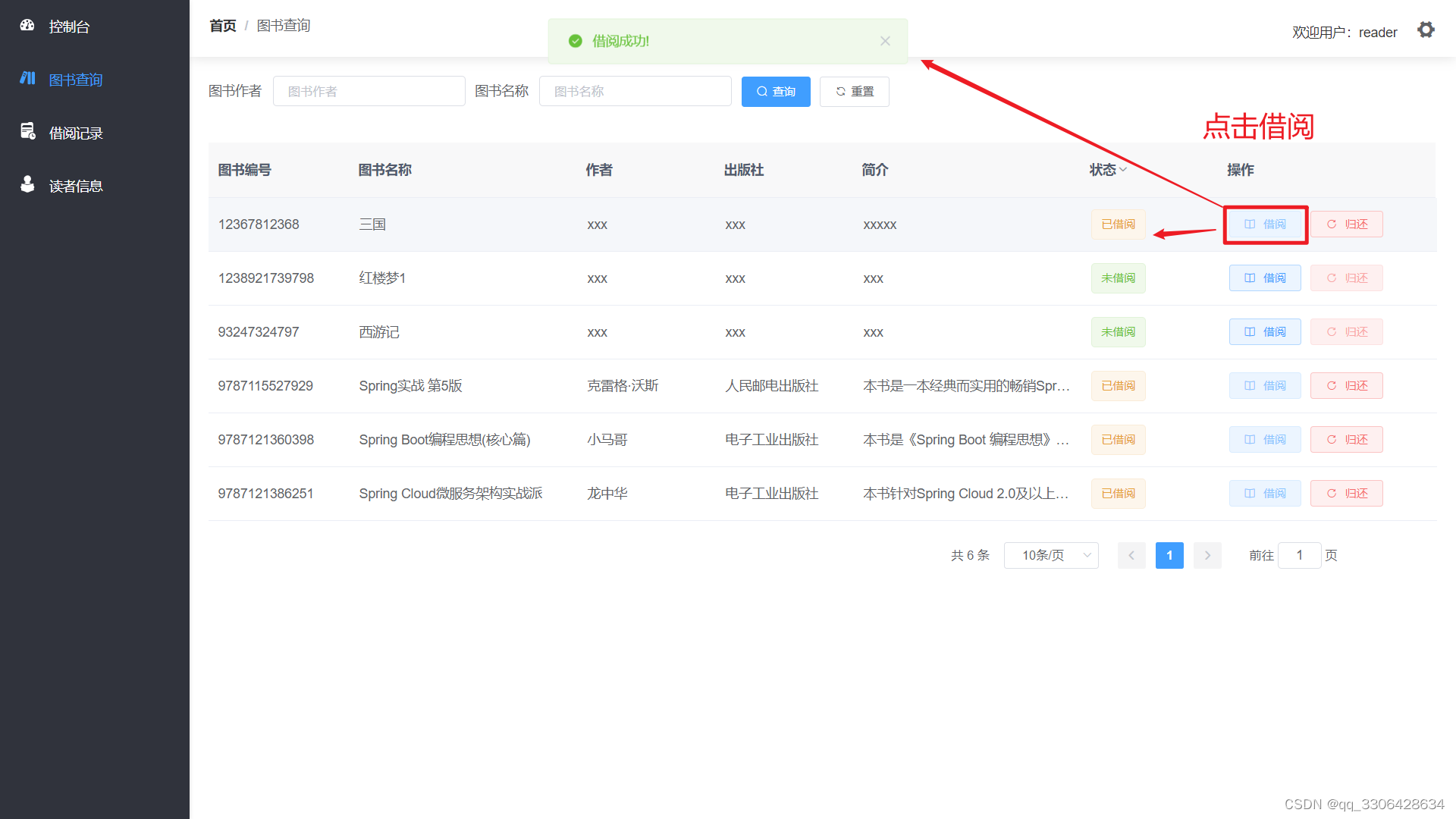Screen dimensions: 1456x819
Task: Open the 10条/页 page size dropdown
Action: point(1051,555)
